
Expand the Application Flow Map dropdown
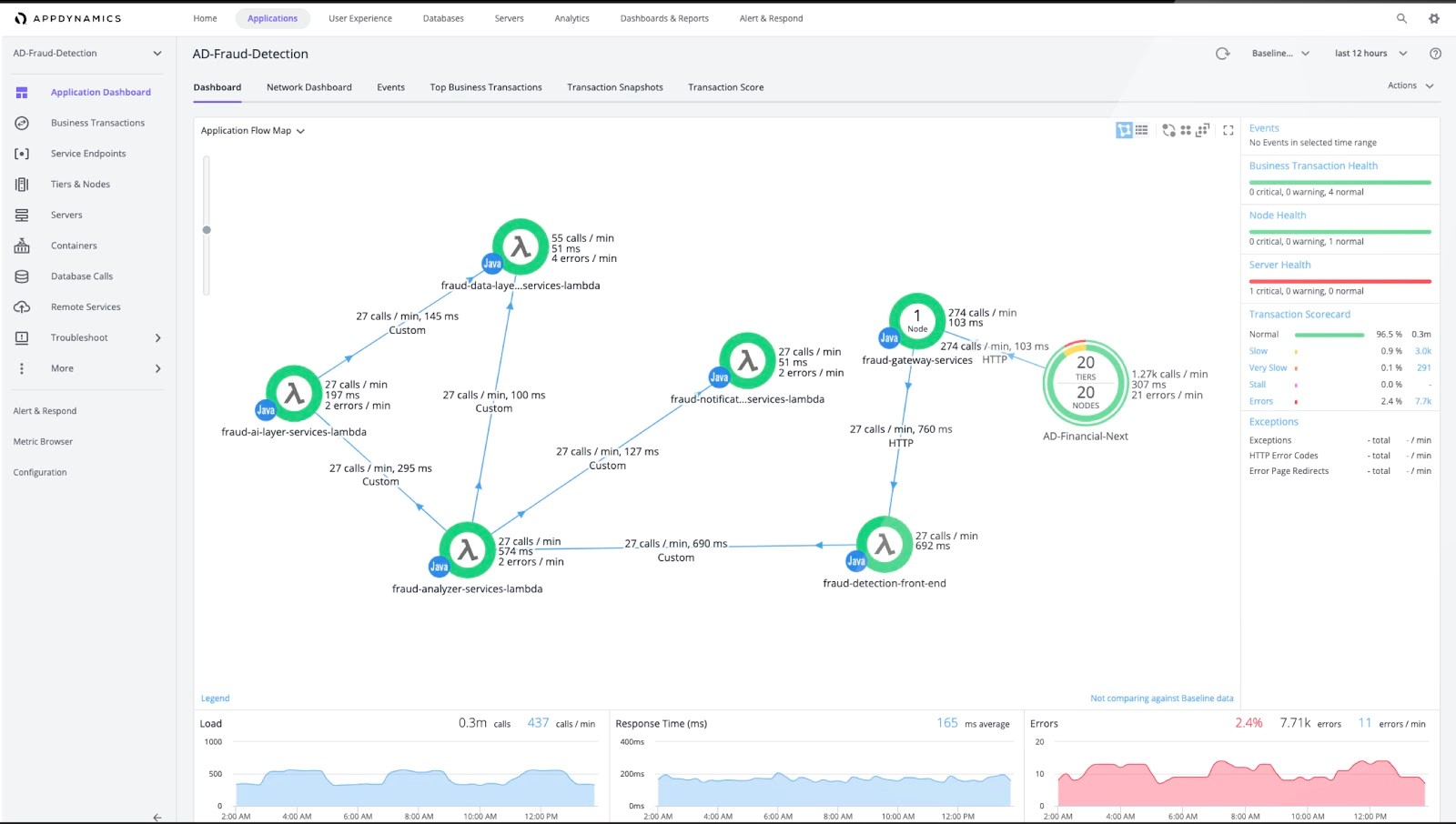252,131
